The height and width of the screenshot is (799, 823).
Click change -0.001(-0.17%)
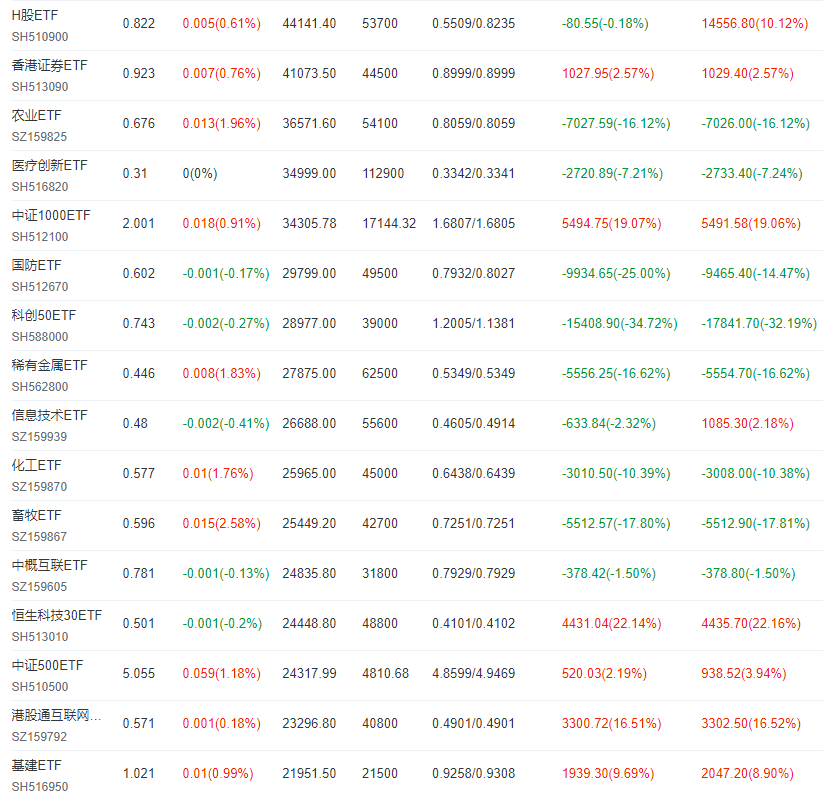pyautogui.click(x=226, y=274)
